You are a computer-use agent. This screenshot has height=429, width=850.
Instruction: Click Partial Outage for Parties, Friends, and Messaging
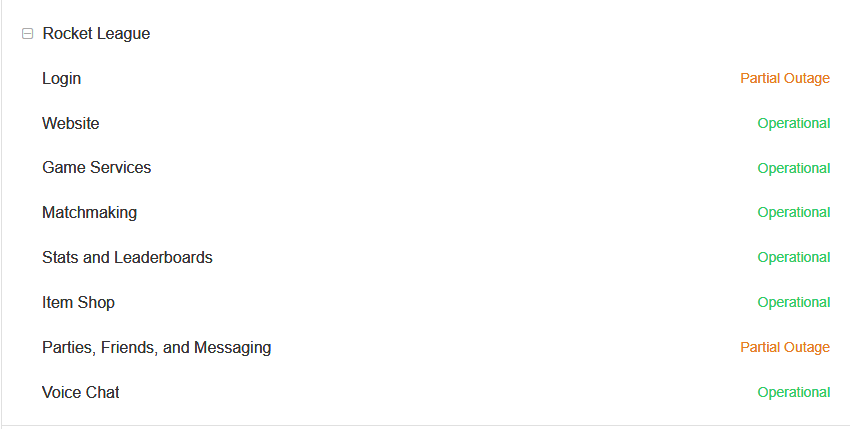(x=785, y=347)
